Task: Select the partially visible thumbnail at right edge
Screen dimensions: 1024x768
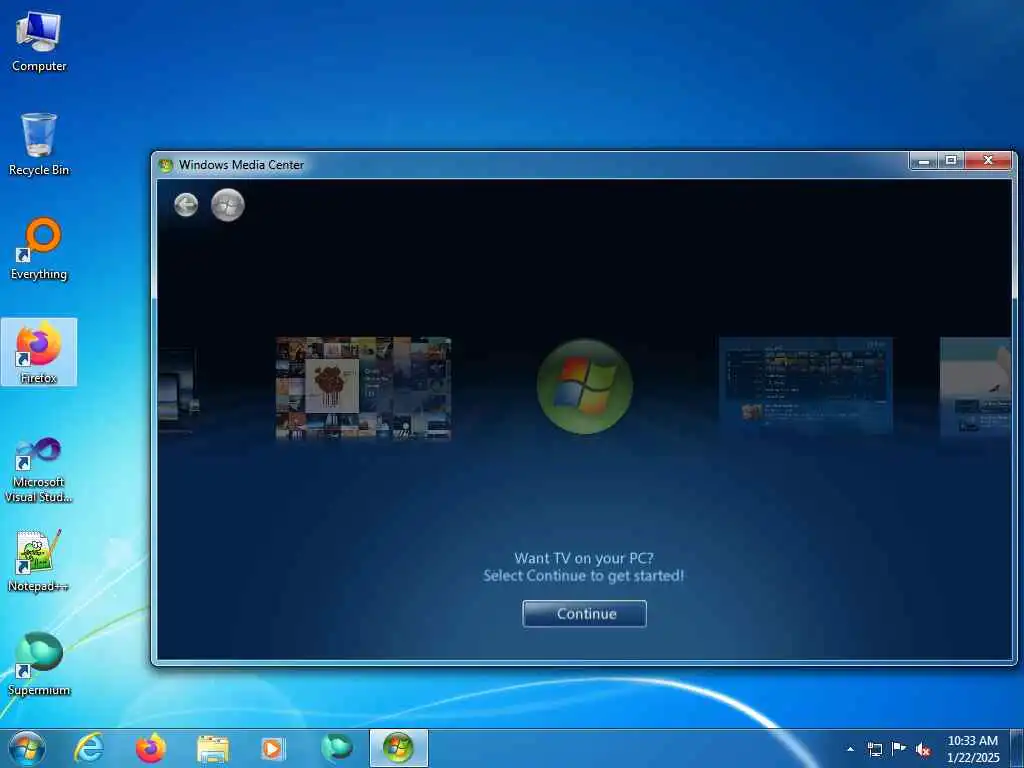Action: tap(975, 387)
